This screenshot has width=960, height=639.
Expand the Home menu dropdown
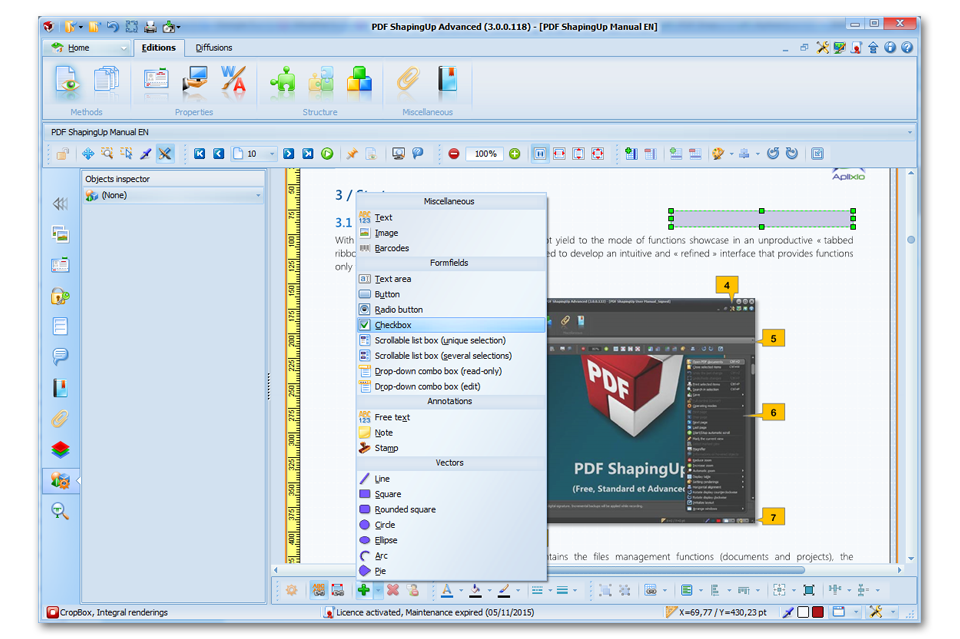click(124, 48)
